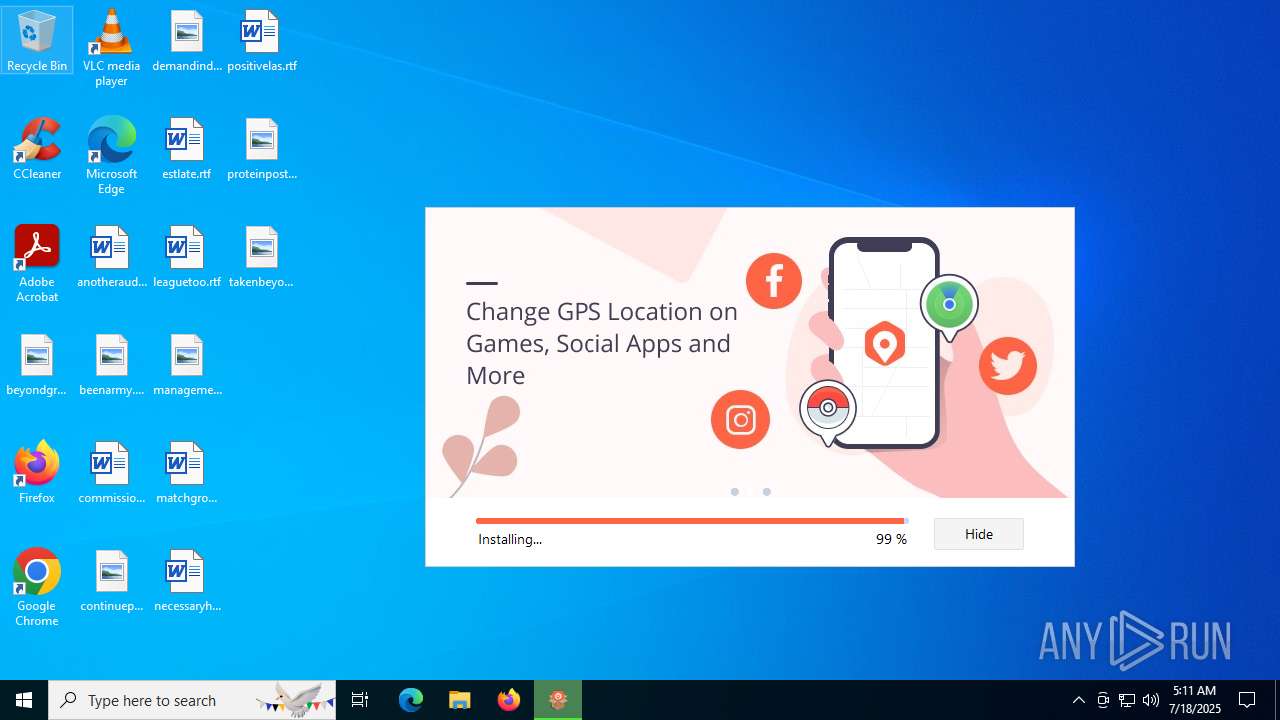Click the Instagram icon in installer banner
This screenshot has width=1280, height=720.
(741, 419)
